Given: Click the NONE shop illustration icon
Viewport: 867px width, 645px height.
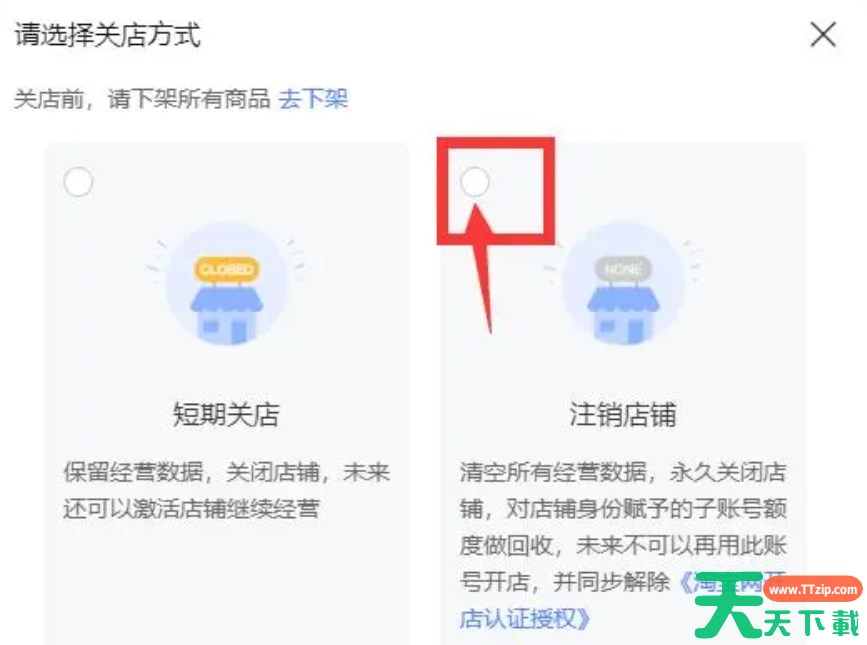Looking at the screenshot, I should point(623,284).
